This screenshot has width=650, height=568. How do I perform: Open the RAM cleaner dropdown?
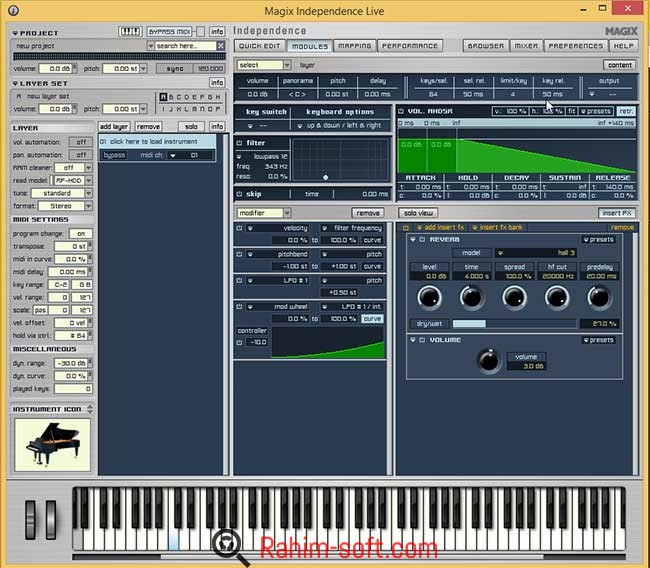(x=73, y=168)
